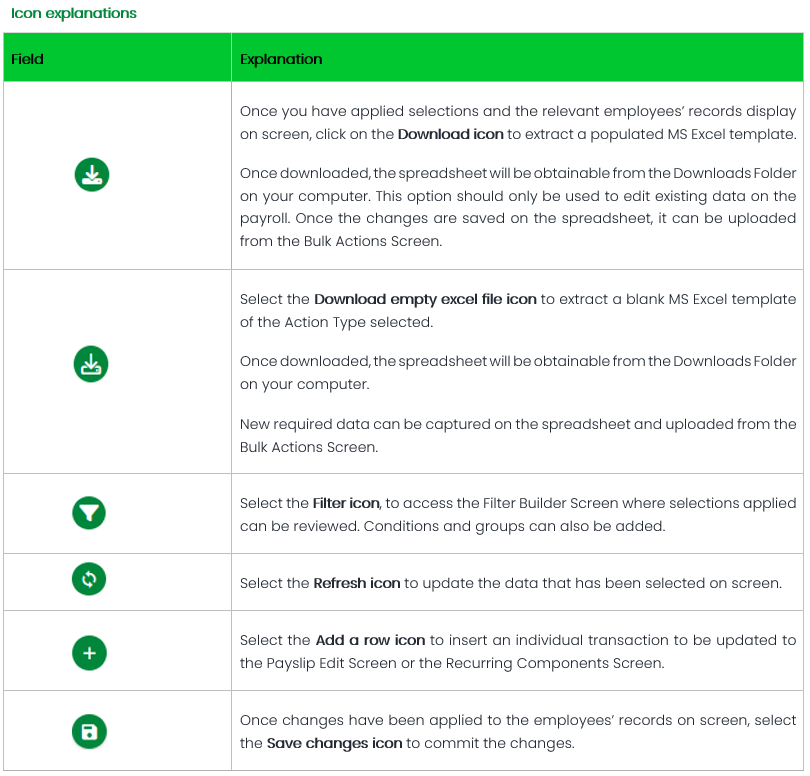
Task: Click the green Download icon
Action: tap(92, 175)
